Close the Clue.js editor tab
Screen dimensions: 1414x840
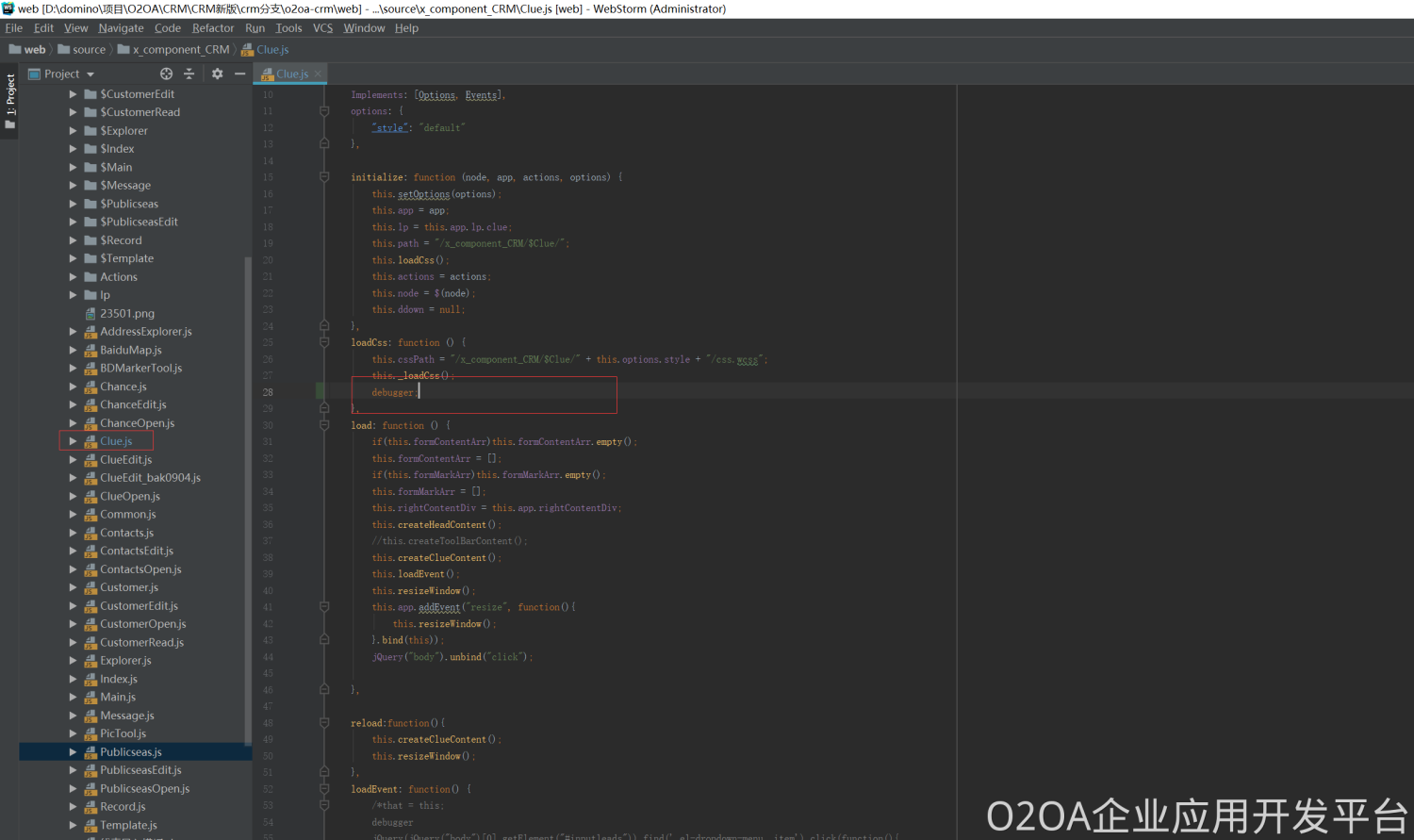coord(318,74)
